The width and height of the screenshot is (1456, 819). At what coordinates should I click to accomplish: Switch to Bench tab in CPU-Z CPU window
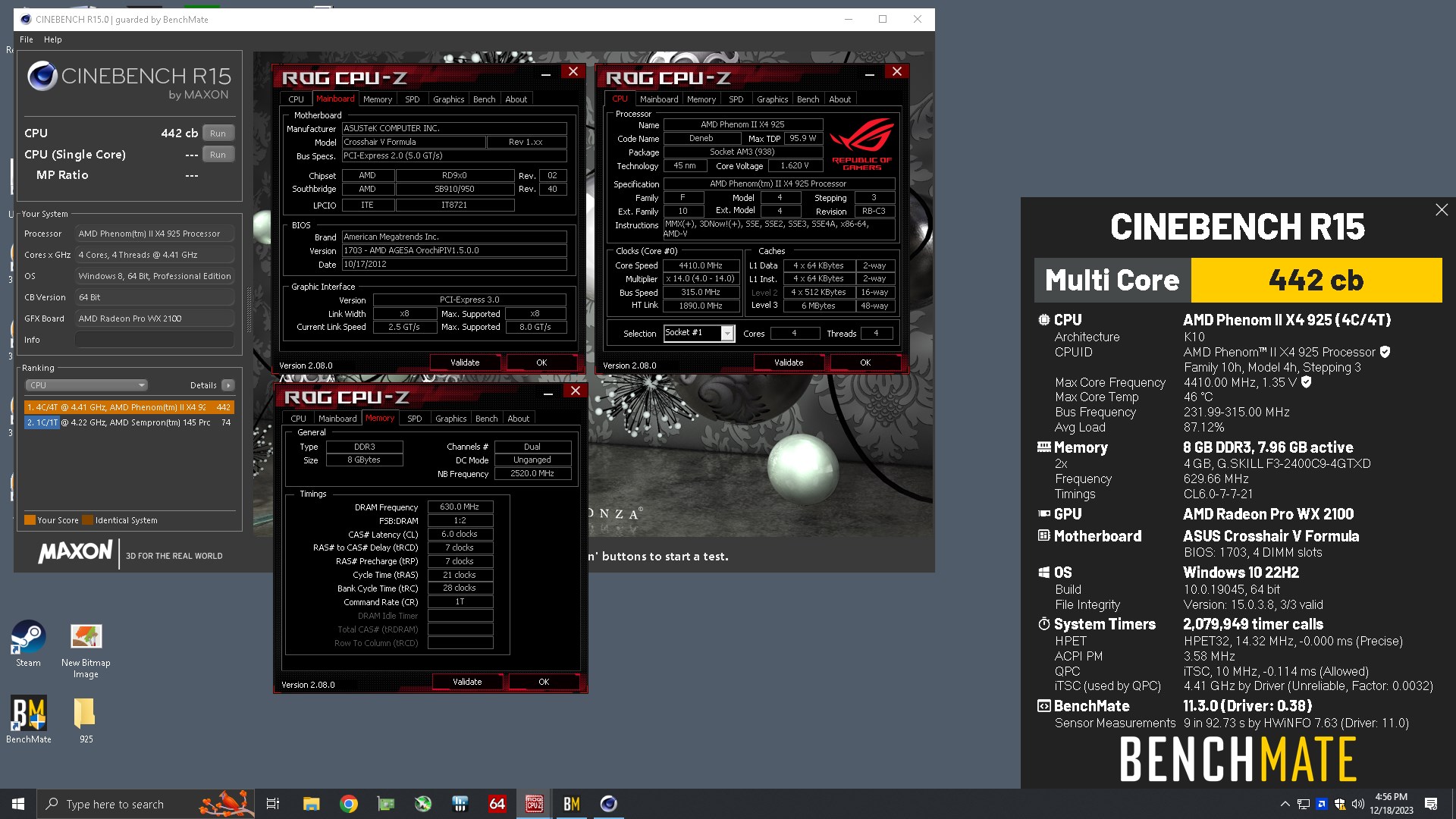[x=808, y=99]
